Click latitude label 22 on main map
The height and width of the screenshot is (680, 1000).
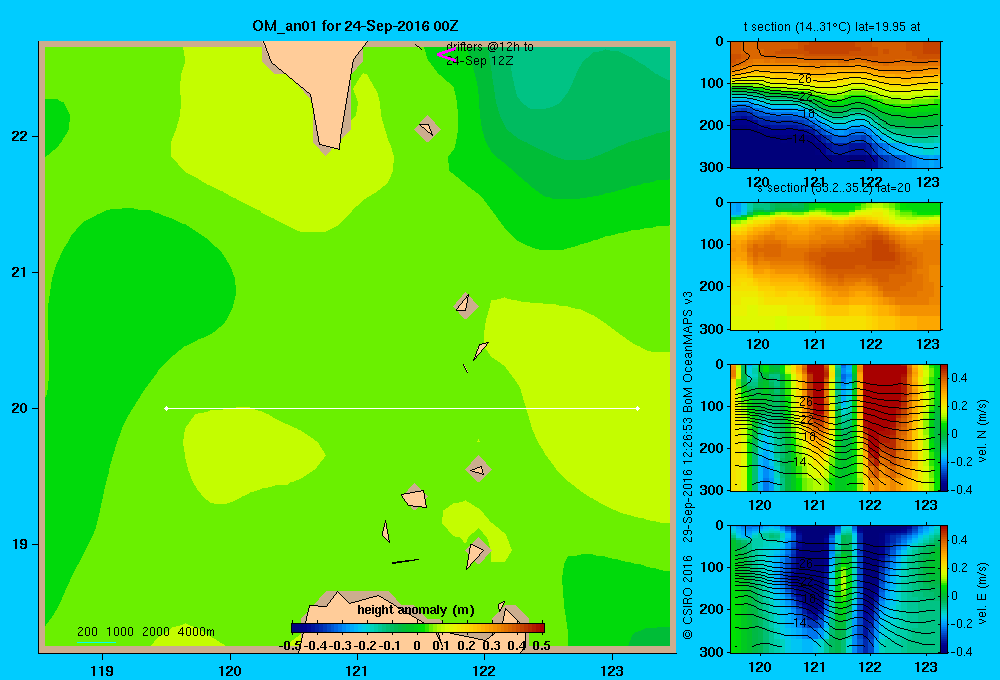click(x=20, y=136)
